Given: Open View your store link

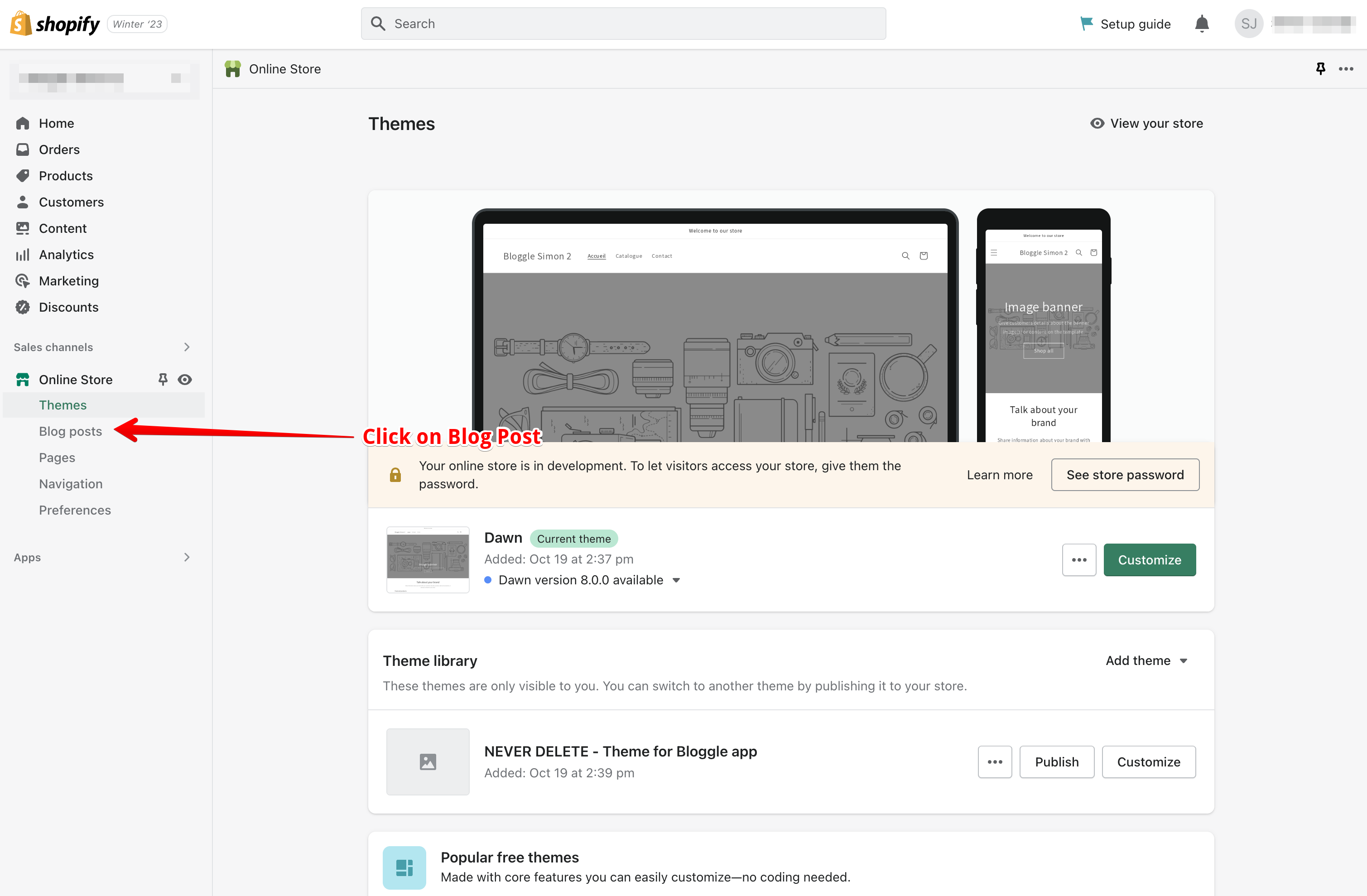Looking at the screenshot, I should (x=1146, y=123).
